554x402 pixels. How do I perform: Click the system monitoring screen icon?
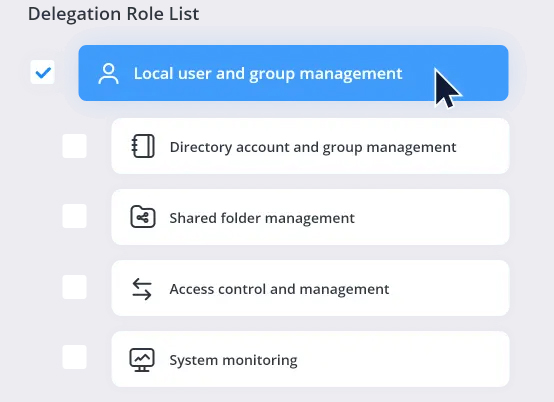(142, 360)
